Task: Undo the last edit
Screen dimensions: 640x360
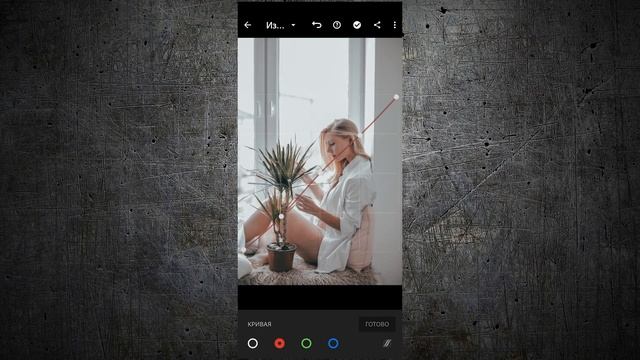Action: [x=316, y=25]
